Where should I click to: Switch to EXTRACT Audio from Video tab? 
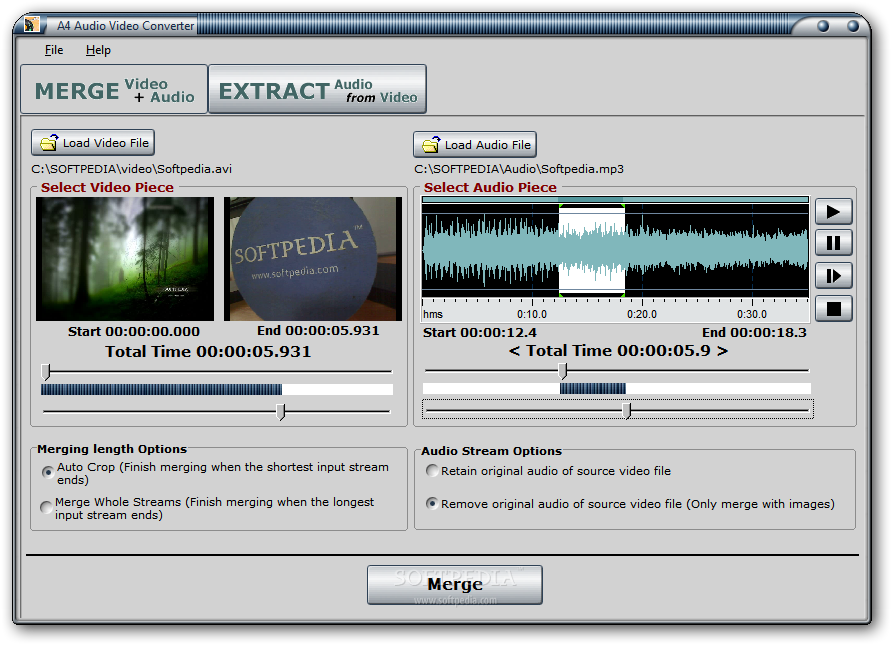click(318, 90)
